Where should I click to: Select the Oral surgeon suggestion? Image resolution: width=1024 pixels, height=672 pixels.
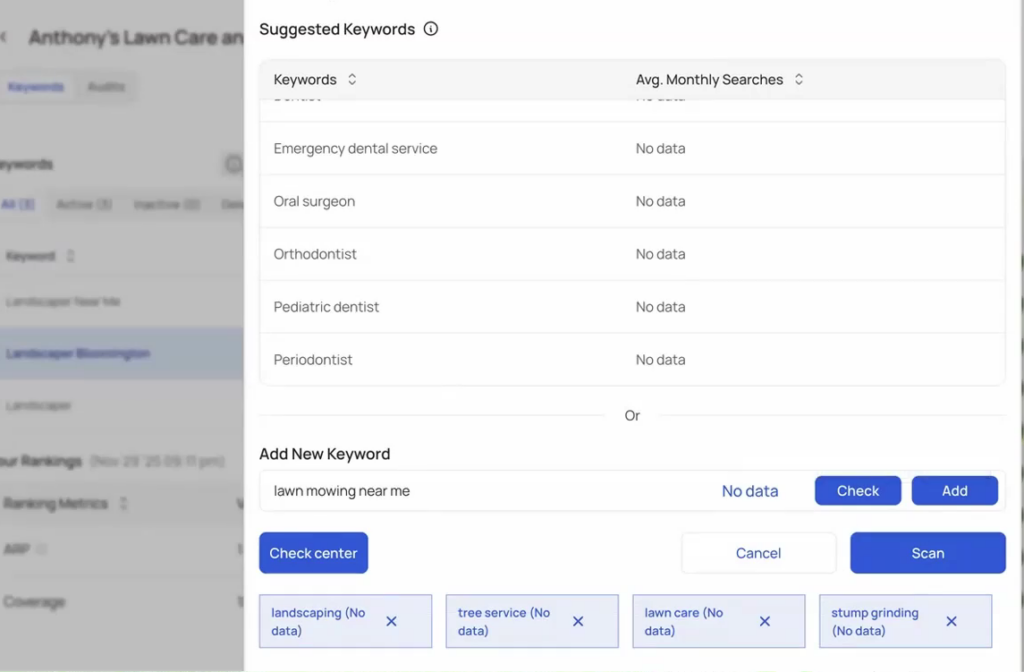pos(314,201)
